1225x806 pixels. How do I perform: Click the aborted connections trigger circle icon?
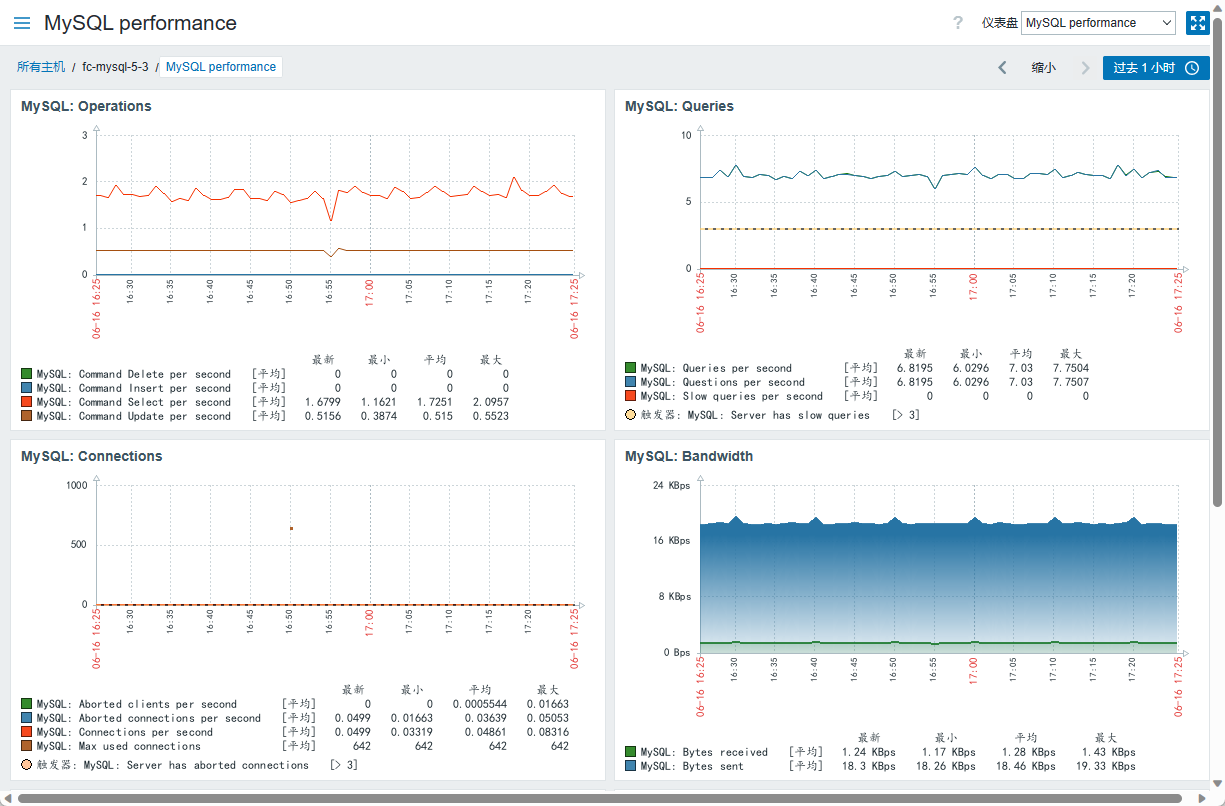pos(26,764)
